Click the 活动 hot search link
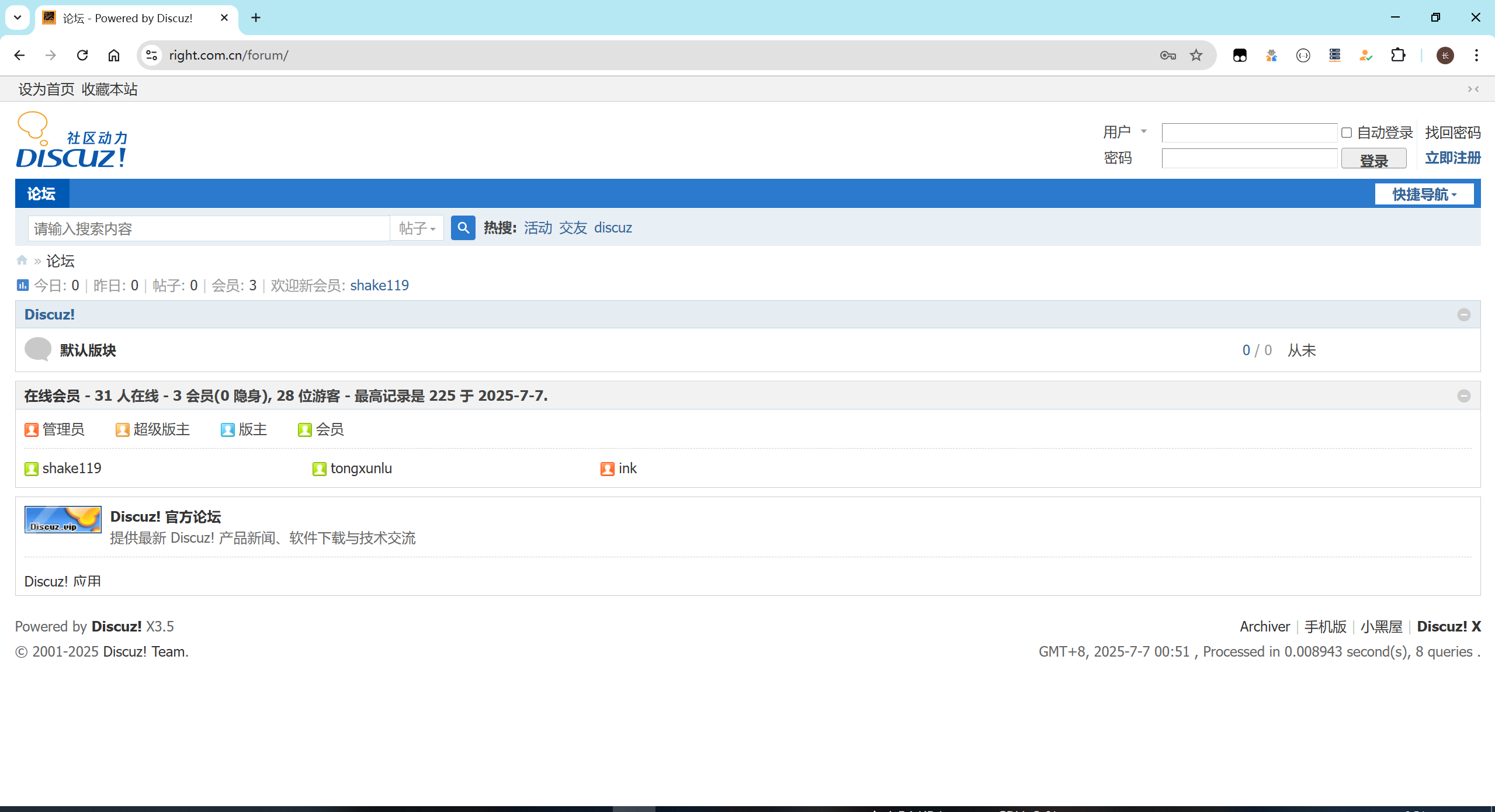Viewport: 1495px width, 812px height. (538, 228)
